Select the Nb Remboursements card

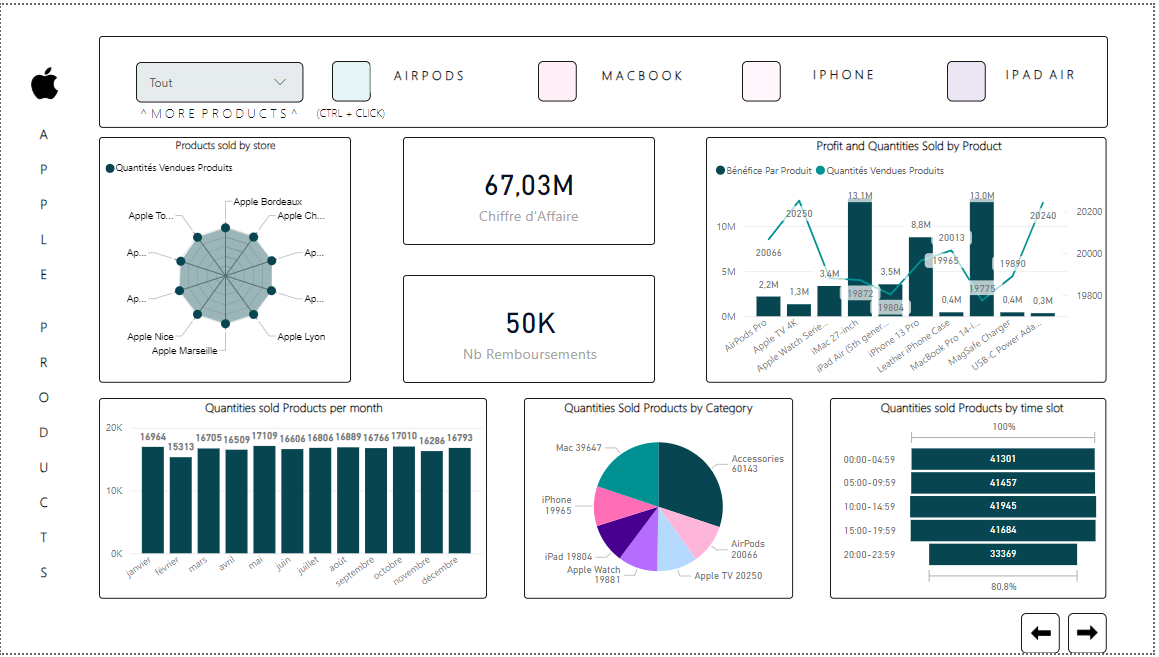pyautogui.click(x=528, y=329)
